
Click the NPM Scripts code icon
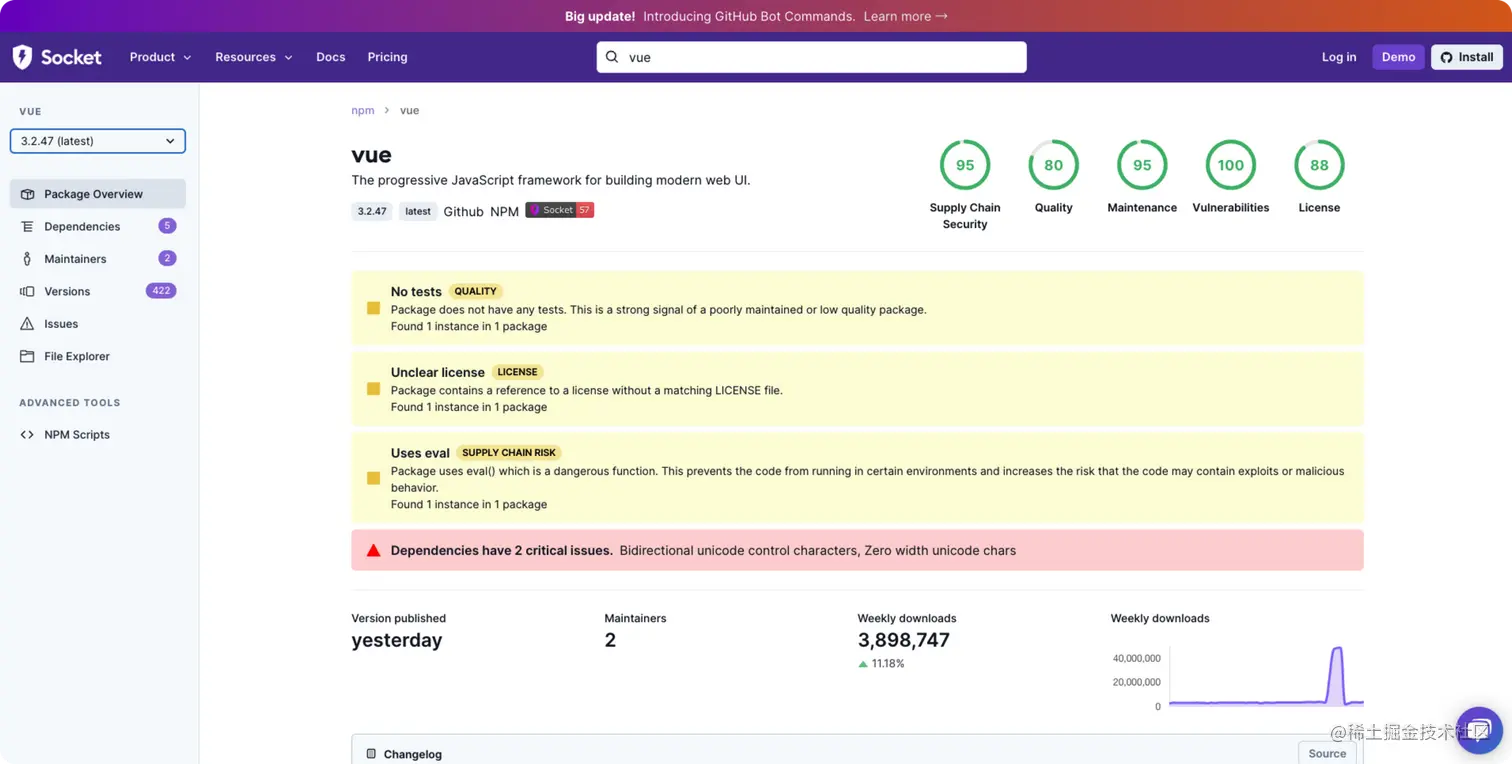[27, 435]
